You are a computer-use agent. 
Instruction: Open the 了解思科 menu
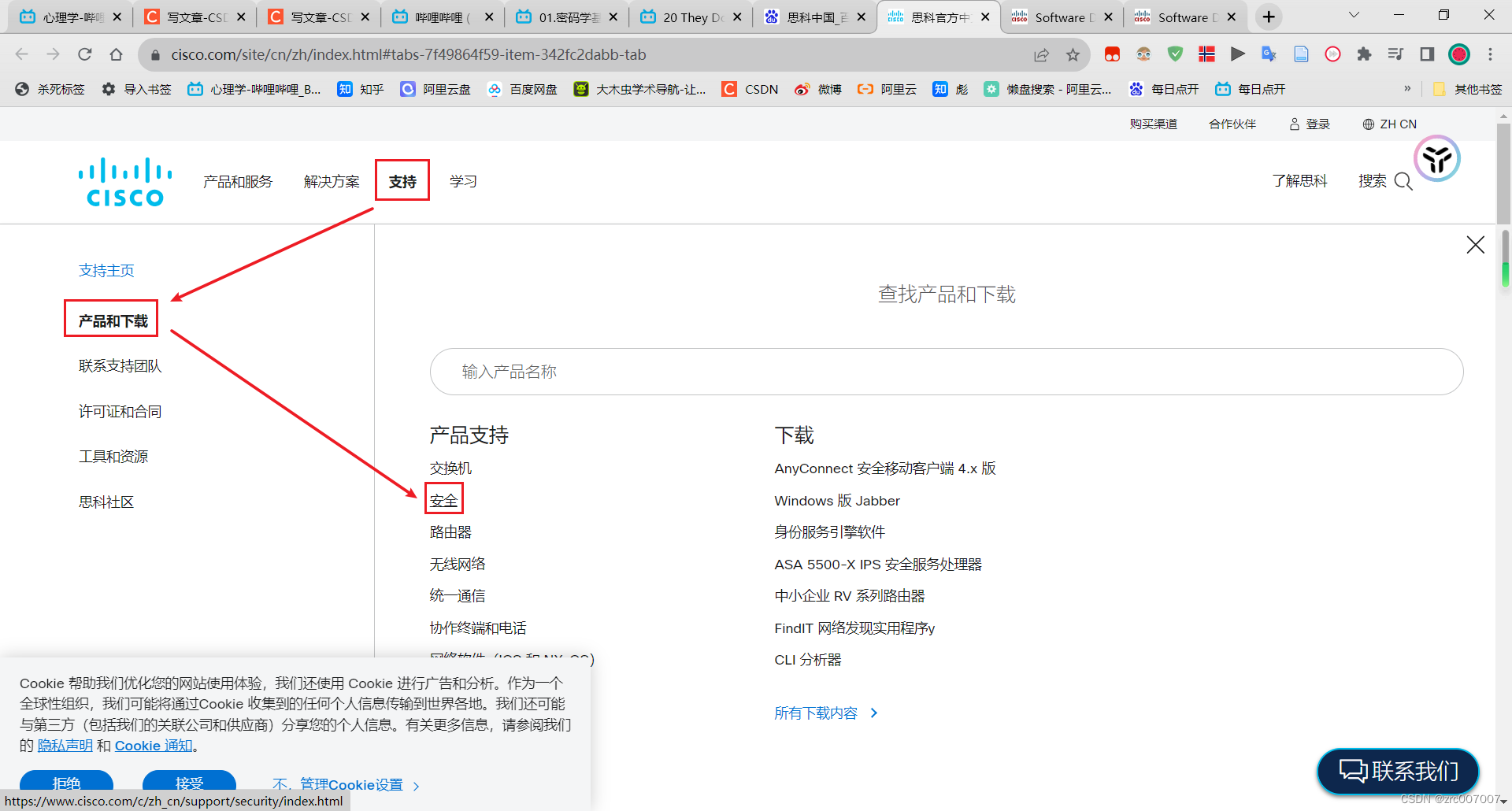1299,181
